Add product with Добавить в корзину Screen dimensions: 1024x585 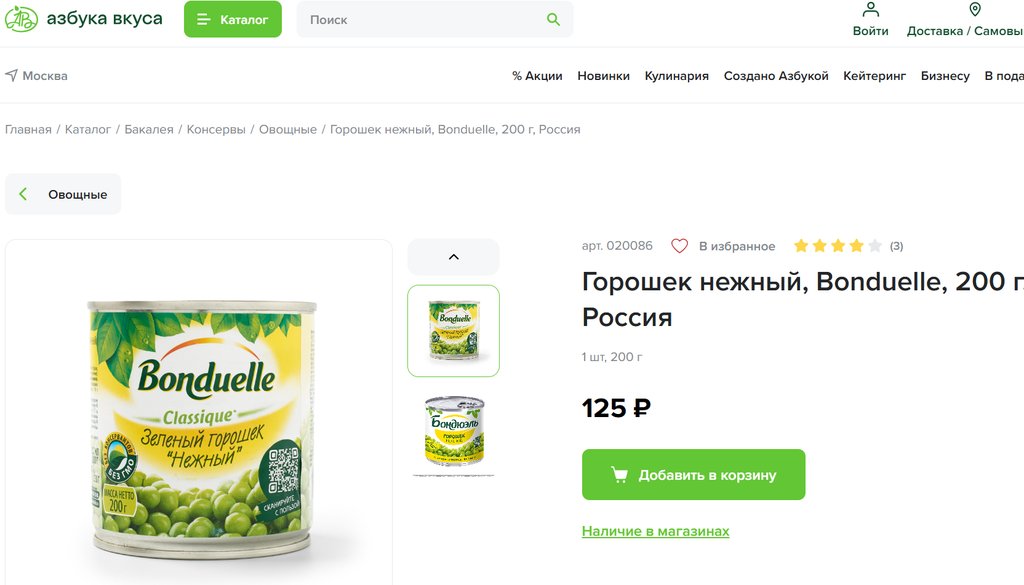pos(694,475)
